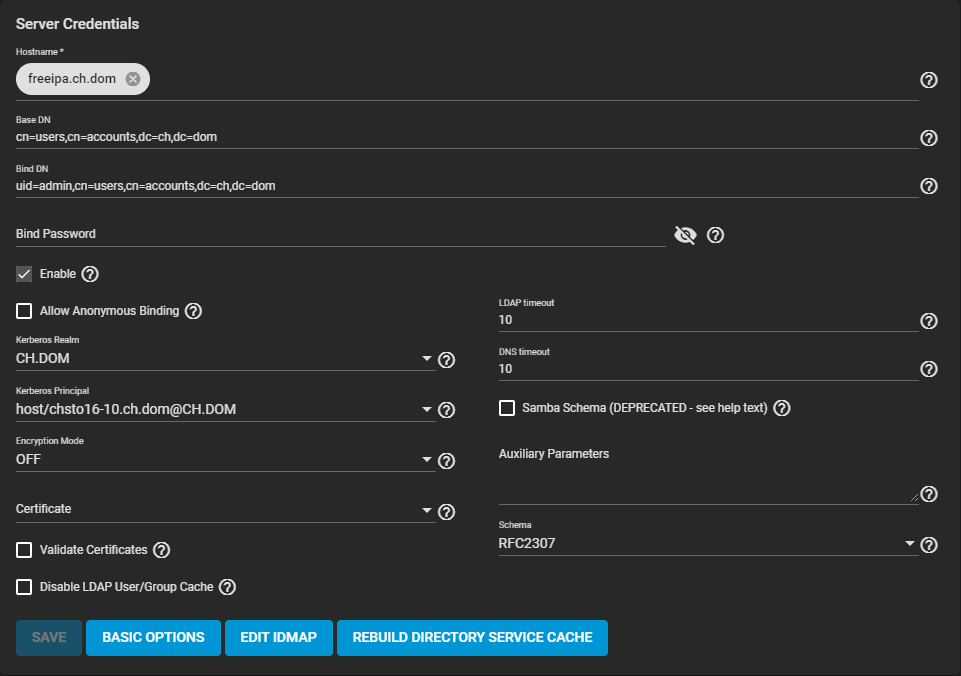
Task: Check Allow Anonymous Binding
Action: (x=24, y=311)
